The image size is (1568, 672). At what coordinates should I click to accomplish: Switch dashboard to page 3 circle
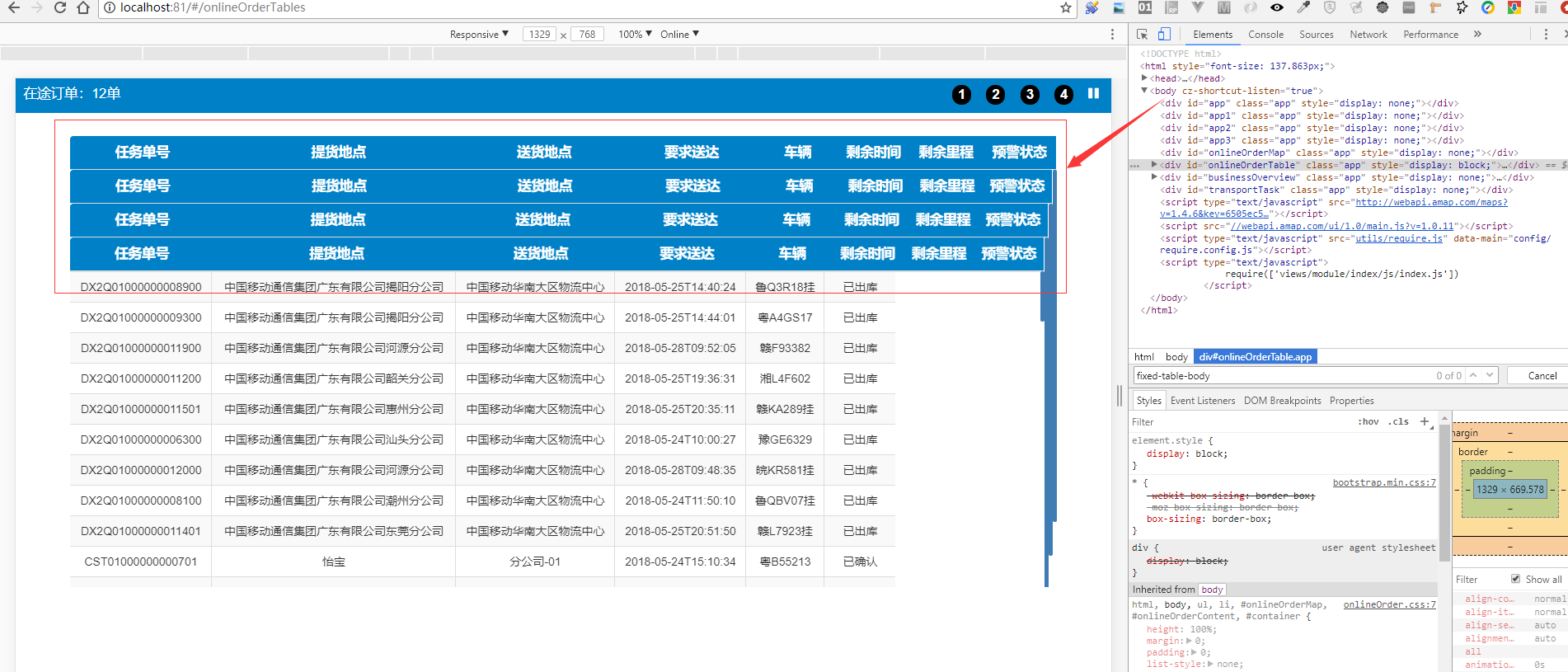click(x=1030, y=94)
